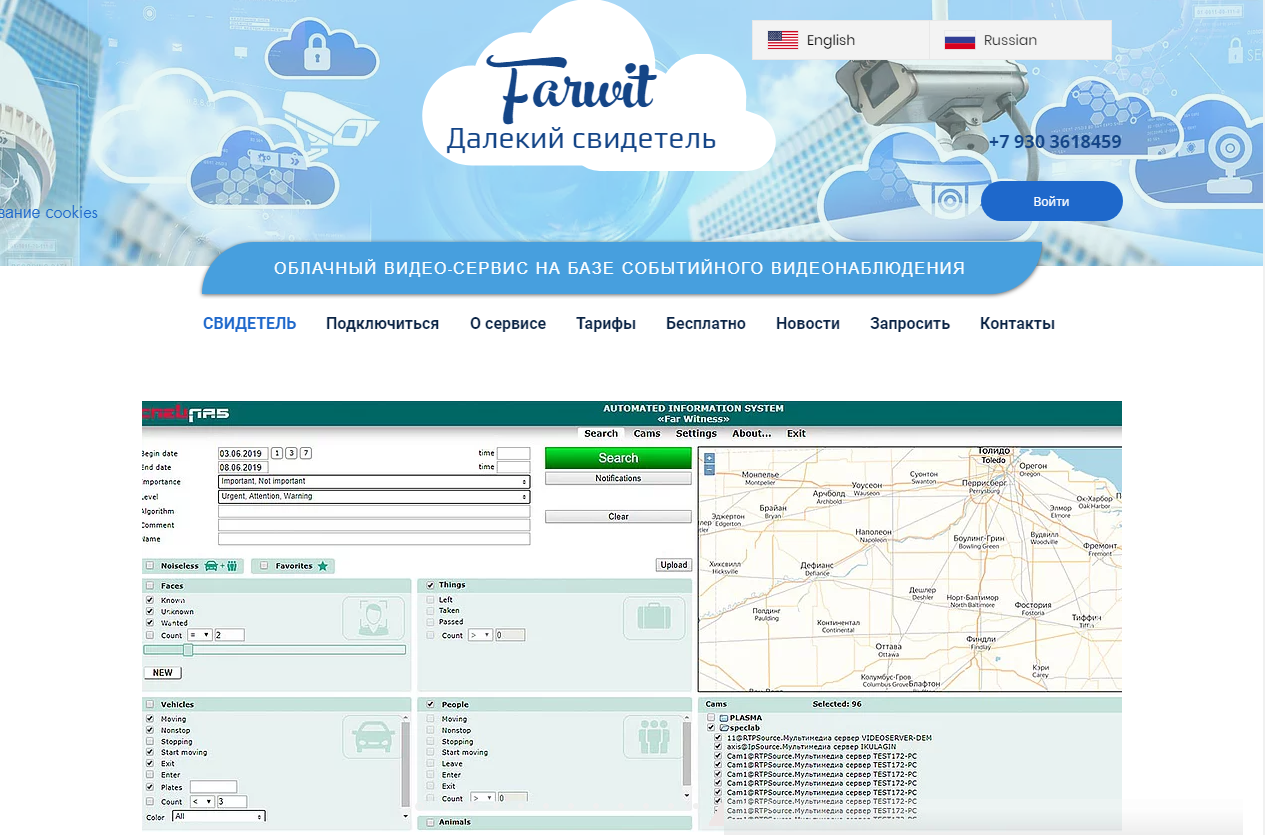
Task: Open the vehicle Color dropdown
Action: tap(219, 817)
